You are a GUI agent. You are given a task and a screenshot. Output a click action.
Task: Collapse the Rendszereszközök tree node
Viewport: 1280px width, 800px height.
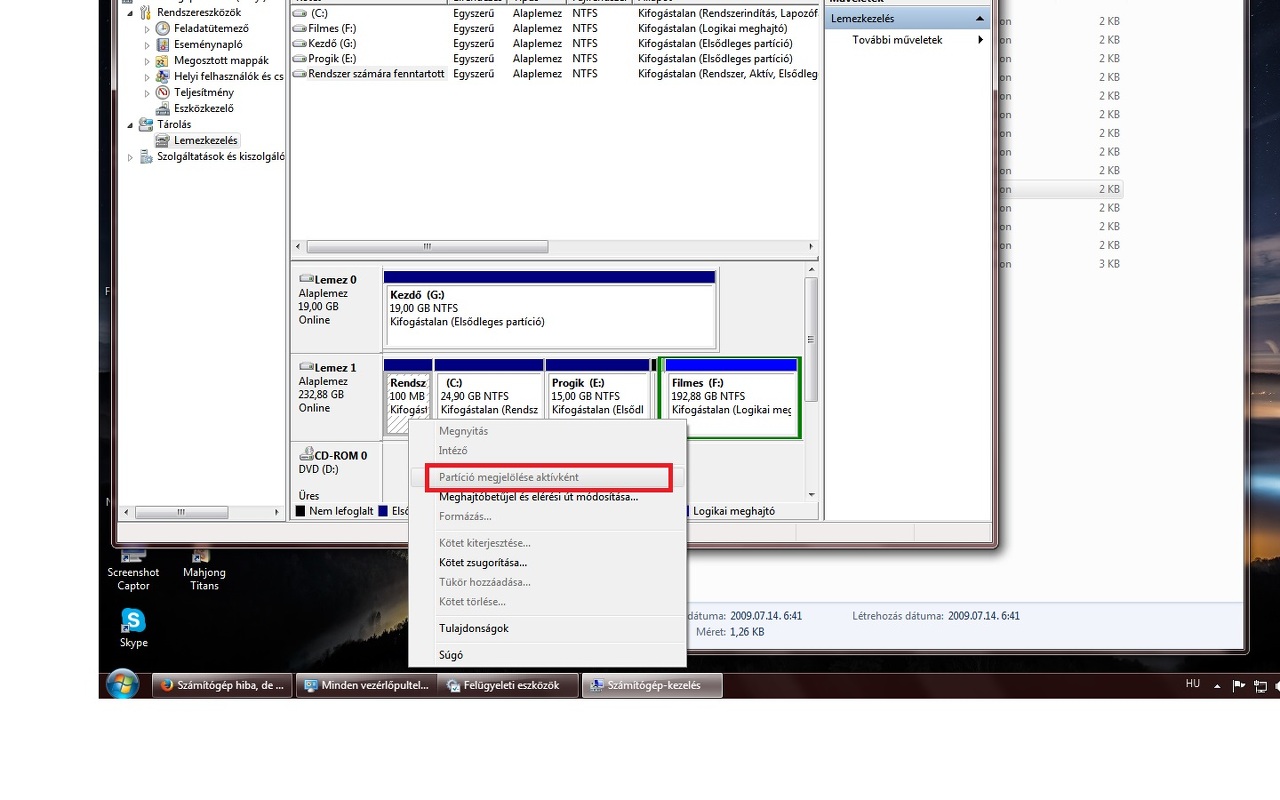coord(130,13)
